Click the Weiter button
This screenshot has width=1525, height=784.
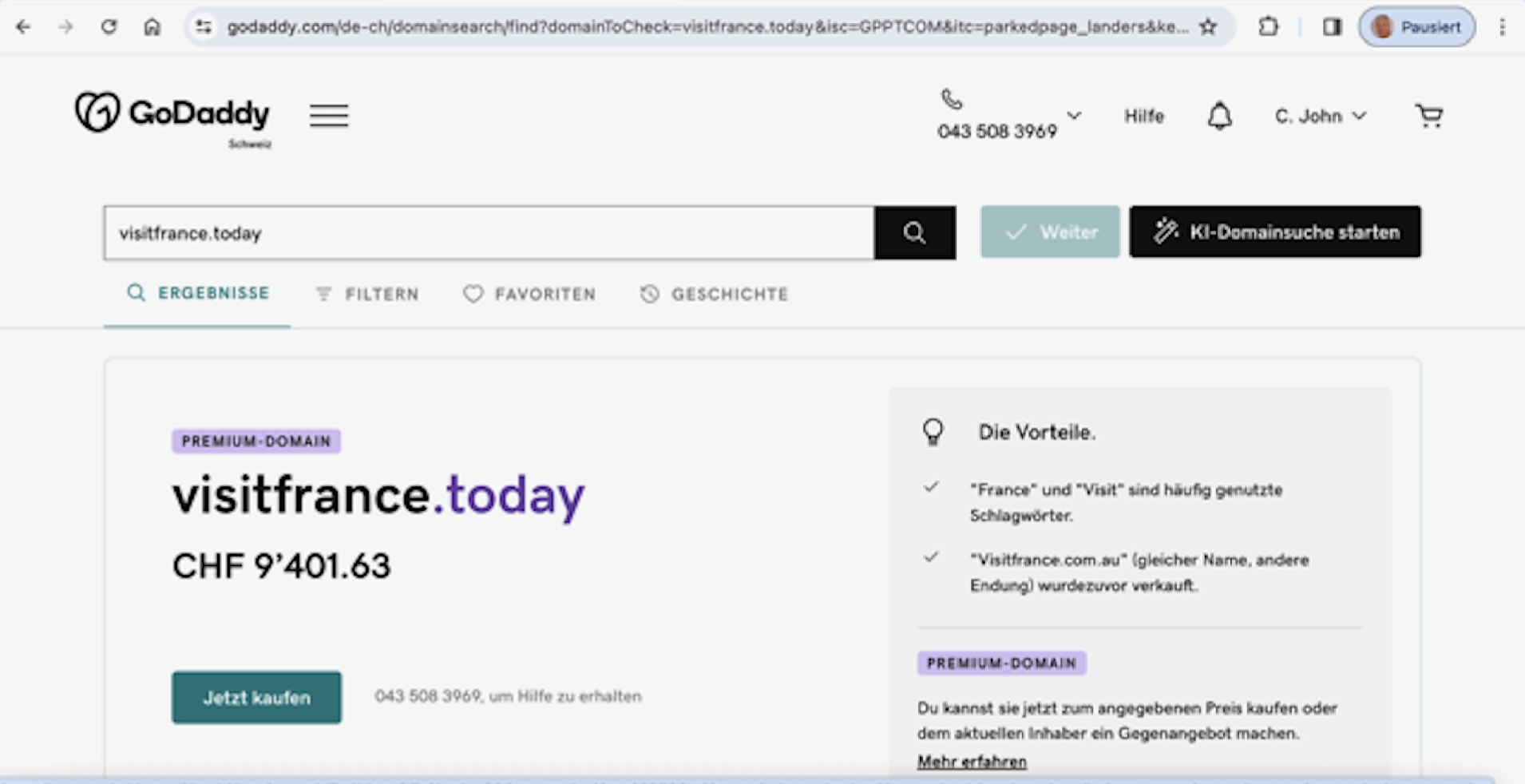(1050, 232)
